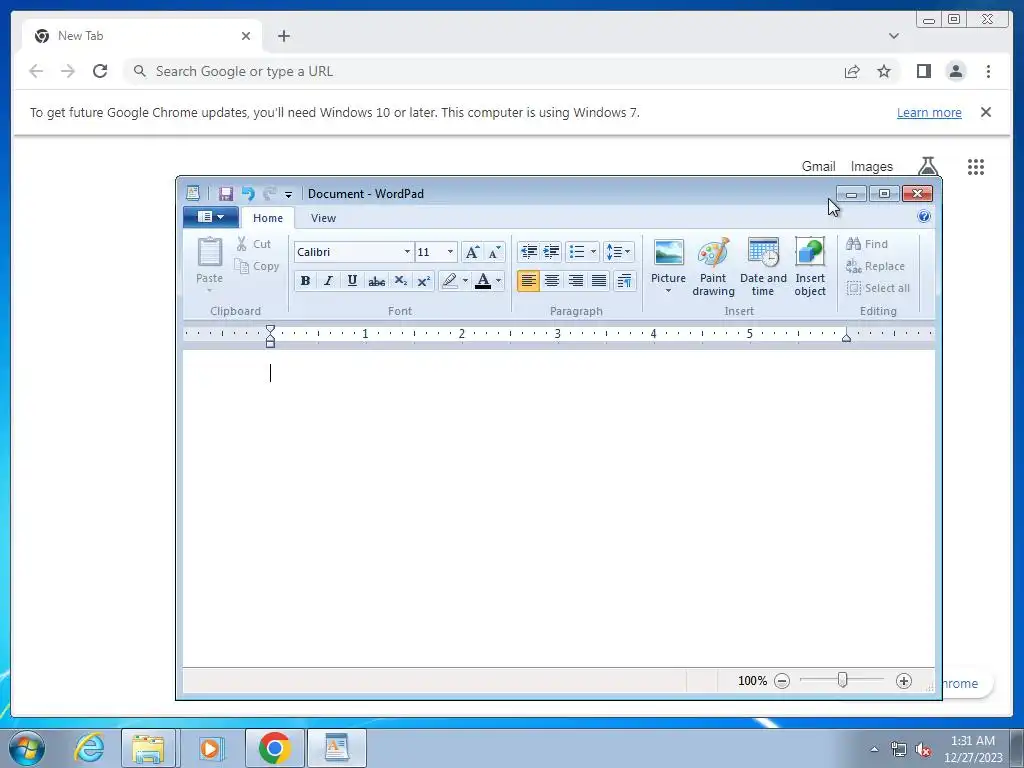Click the Insert object icon

810,266
